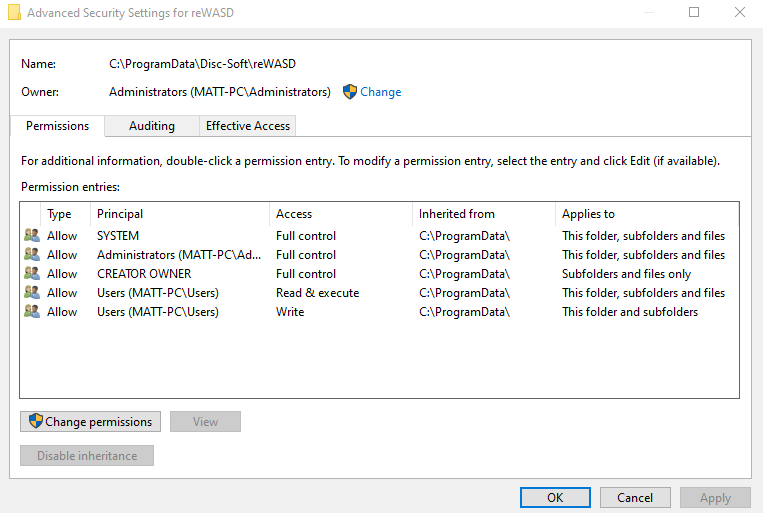Screen dimensions: 763x513
Task: Sort entries by Principal column header
Action: click(180, 214)
